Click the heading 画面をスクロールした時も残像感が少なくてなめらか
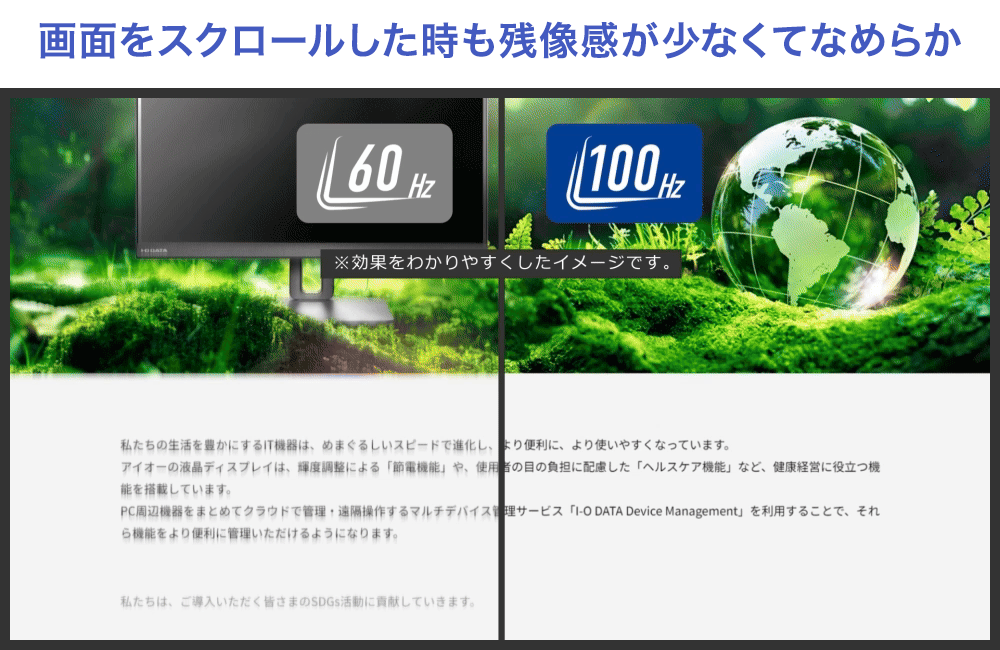This screenshot has width=1000, height=650. point(500,42)
